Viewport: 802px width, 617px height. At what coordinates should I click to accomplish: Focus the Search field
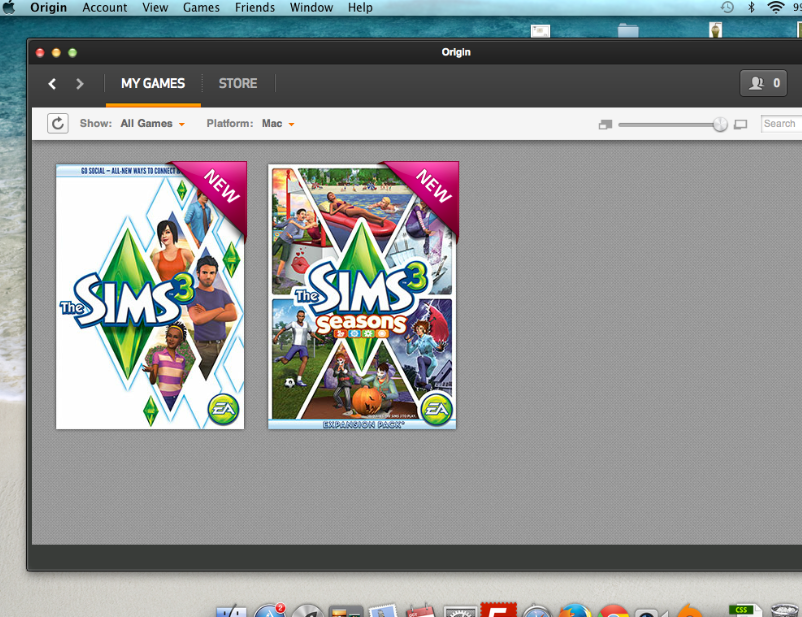coord(781,124)
